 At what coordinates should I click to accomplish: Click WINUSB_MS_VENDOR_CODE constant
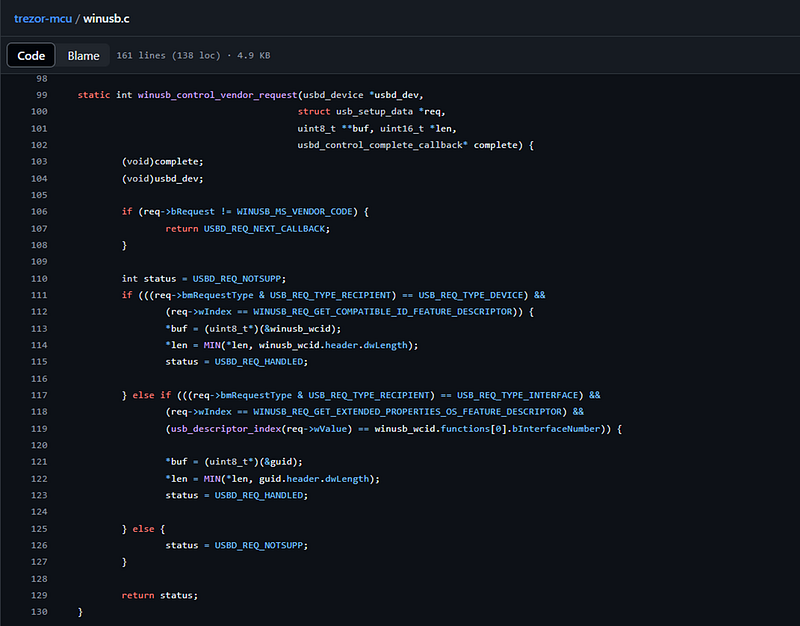(294, 212)
